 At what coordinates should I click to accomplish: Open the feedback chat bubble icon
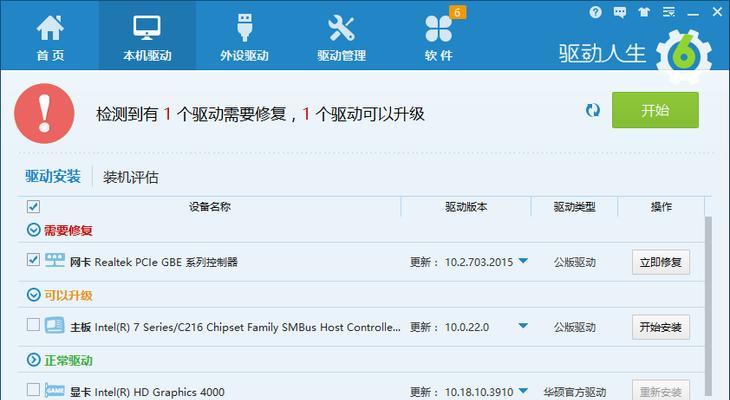pos(620,13)
